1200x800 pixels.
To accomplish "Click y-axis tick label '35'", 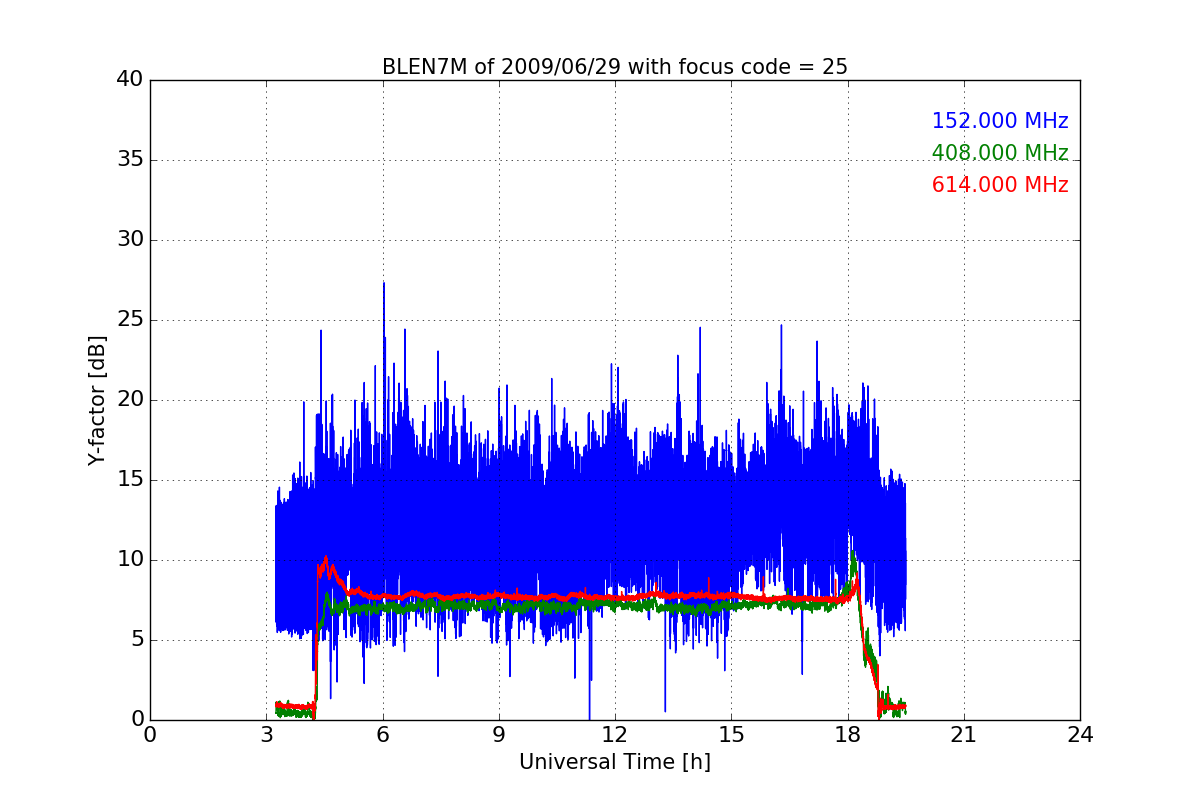I will [130, 160].
